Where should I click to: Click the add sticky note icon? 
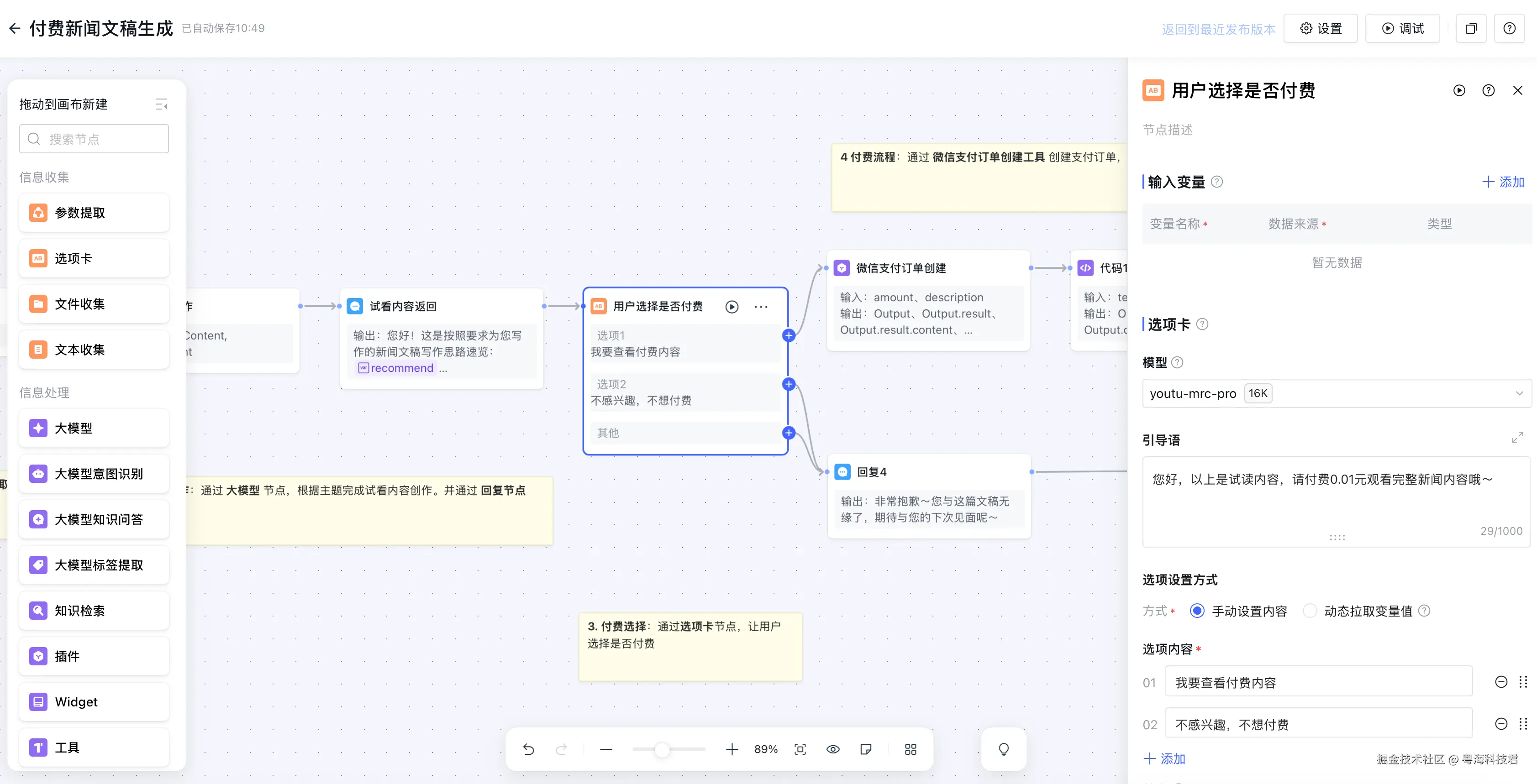coord(866,749)
